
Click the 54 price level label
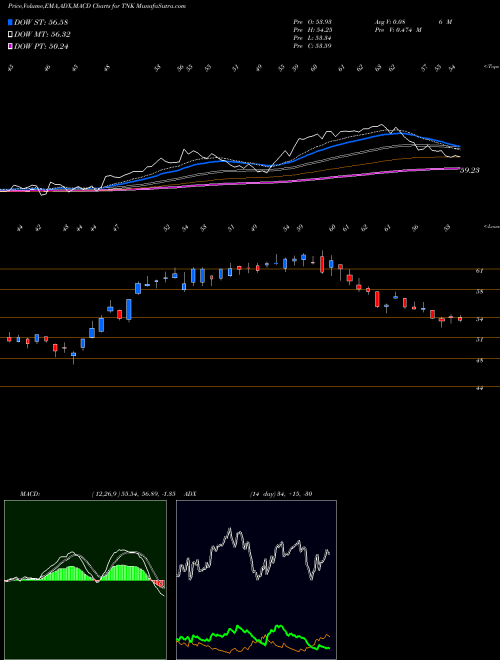[479, 319]
